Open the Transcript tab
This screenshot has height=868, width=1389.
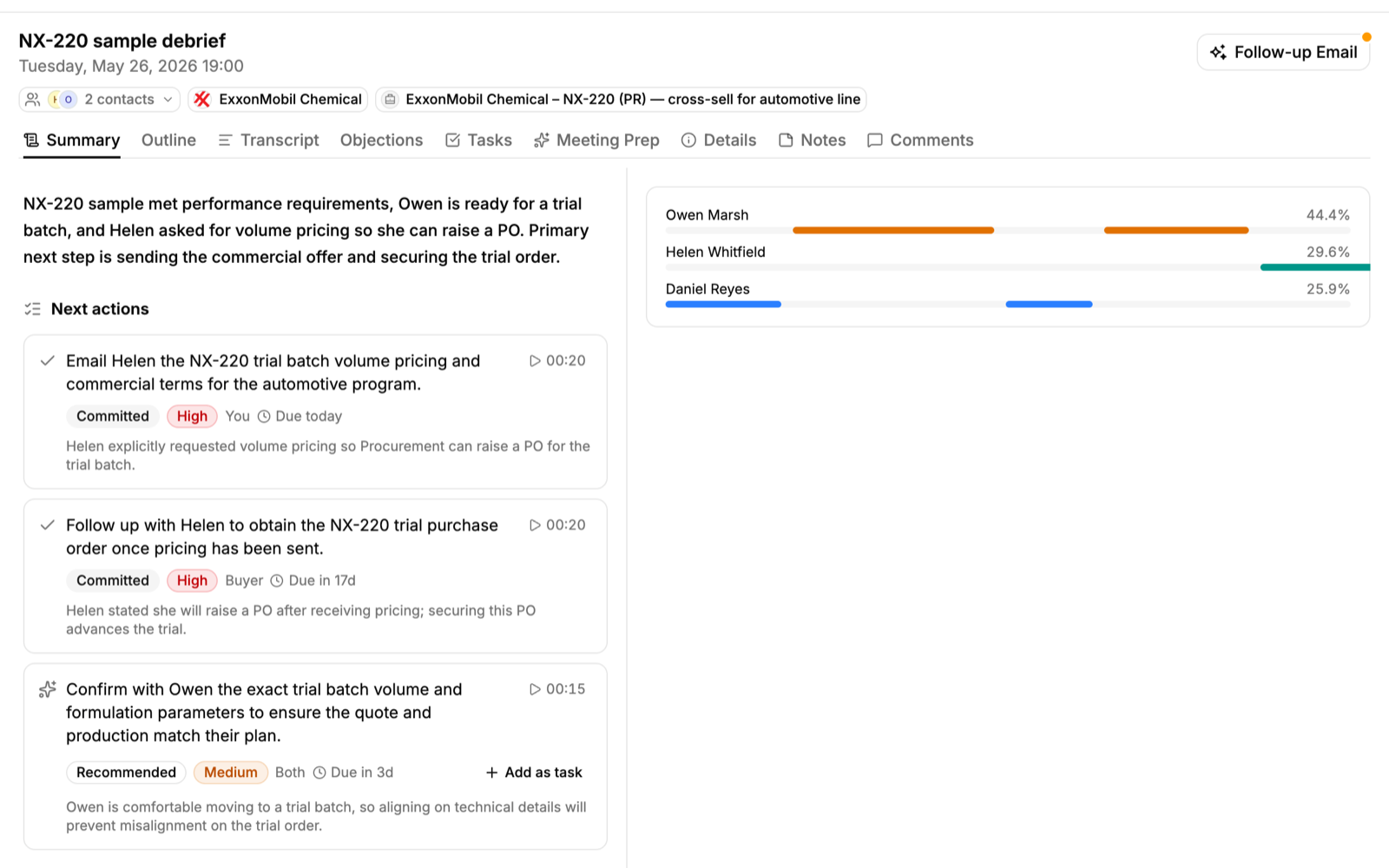tap(268, 140)
